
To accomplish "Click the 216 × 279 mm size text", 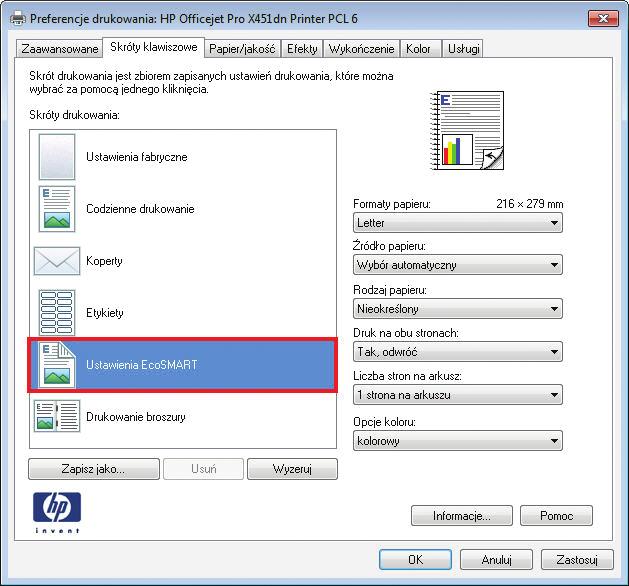I will 530,204.
